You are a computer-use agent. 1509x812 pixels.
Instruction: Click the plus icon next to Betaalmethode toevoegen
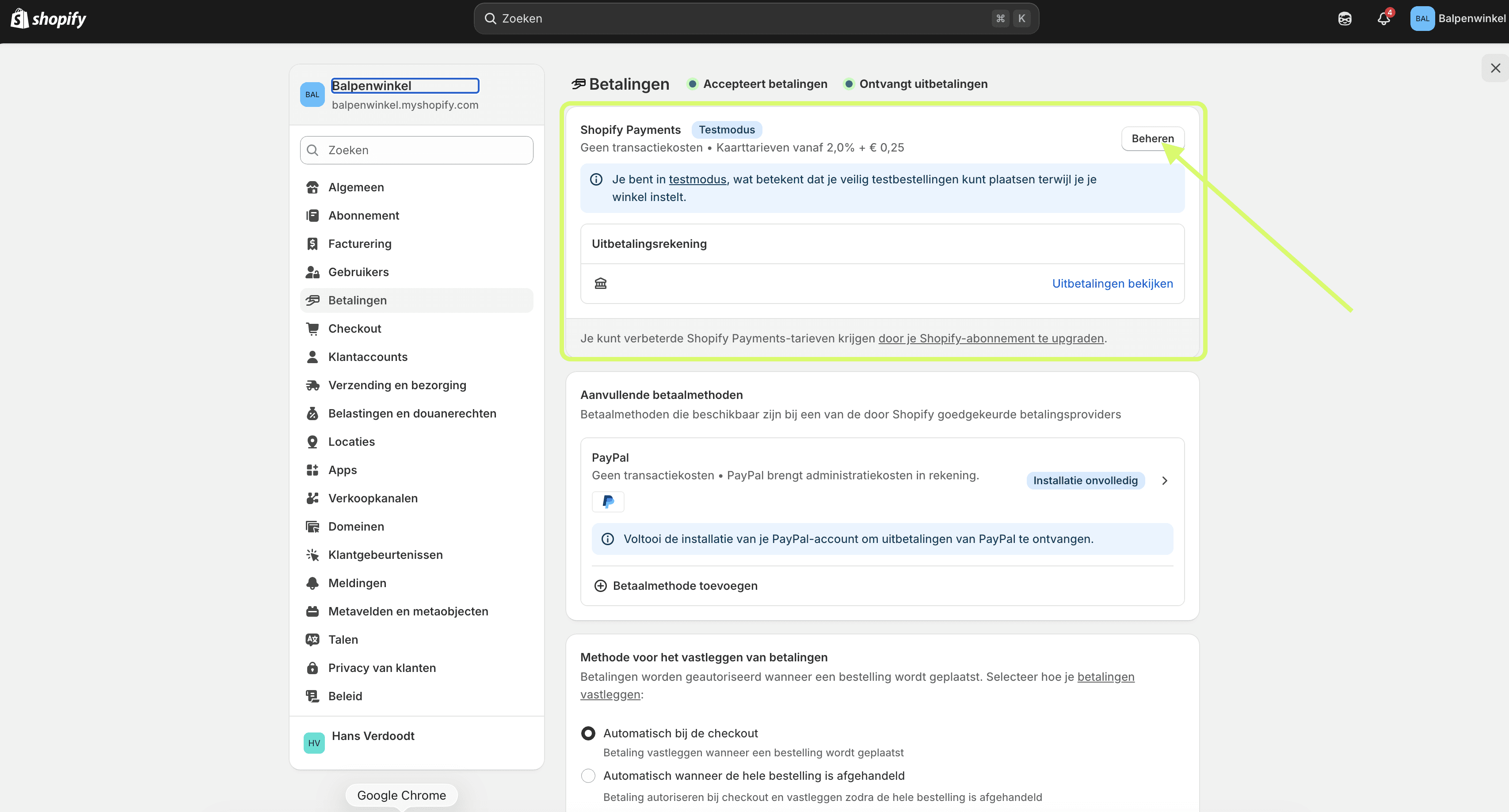point(600,585)
